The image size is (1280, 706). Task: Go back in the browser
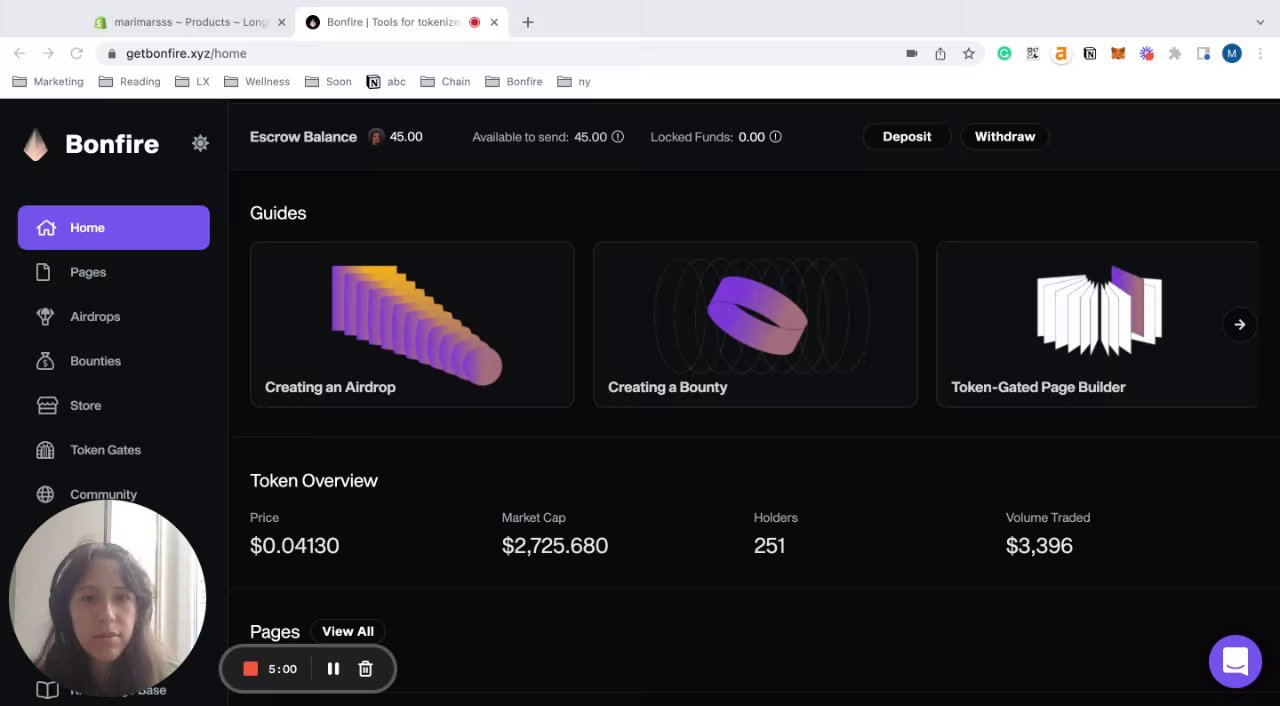pos(19,53)
